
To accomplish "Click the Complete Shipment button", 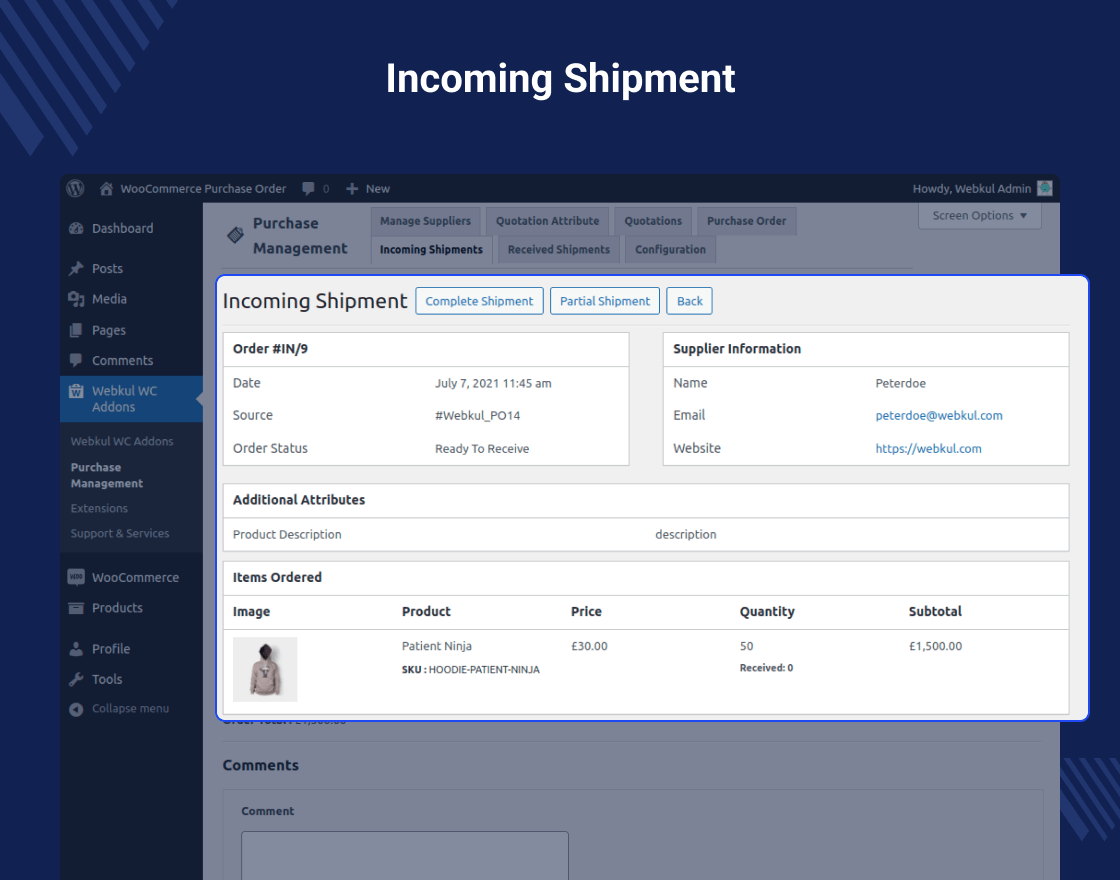I will pos(479,300).
